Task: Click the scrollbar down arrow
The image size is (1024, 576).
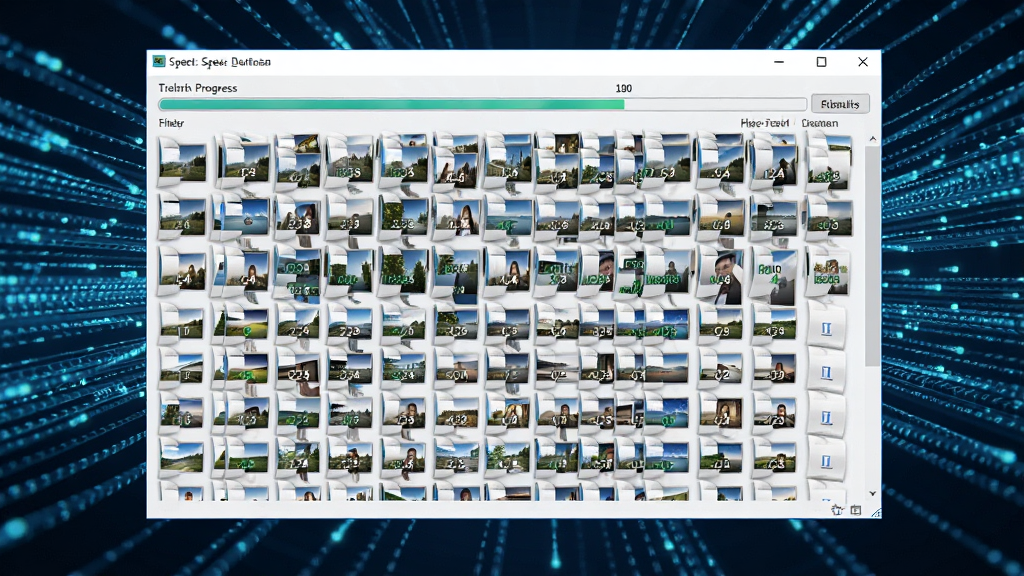Action: pos(872,494)
